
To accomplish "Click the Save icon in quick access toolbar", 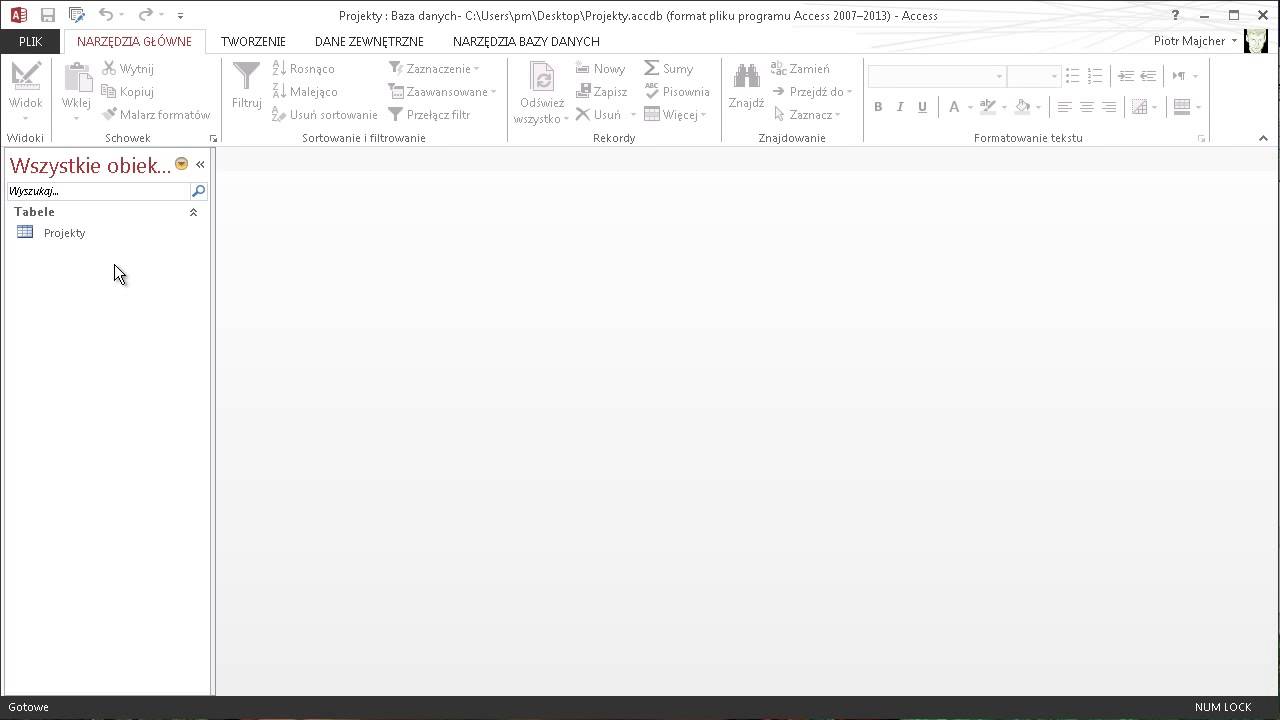I will coord(47,15).
